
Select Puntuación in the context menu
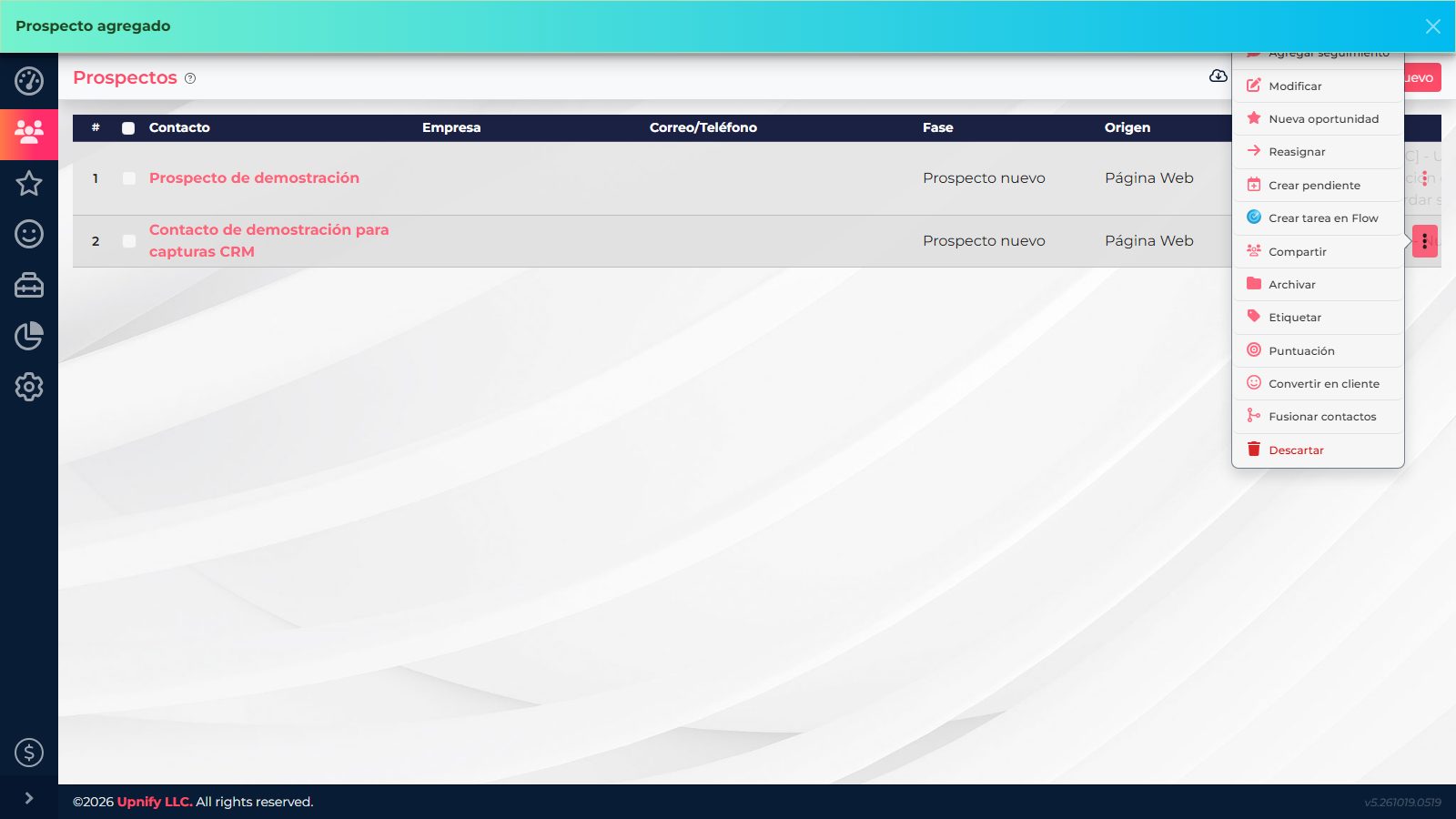[x=1318, y=351]
